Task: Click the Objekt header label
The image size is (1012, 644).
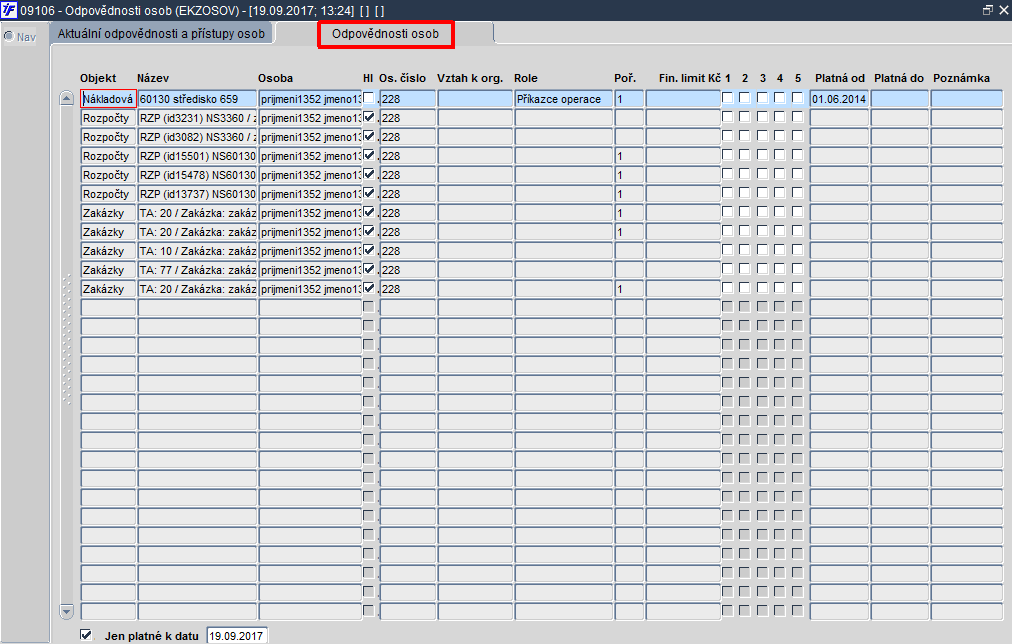Action: (x=98, y=78)
